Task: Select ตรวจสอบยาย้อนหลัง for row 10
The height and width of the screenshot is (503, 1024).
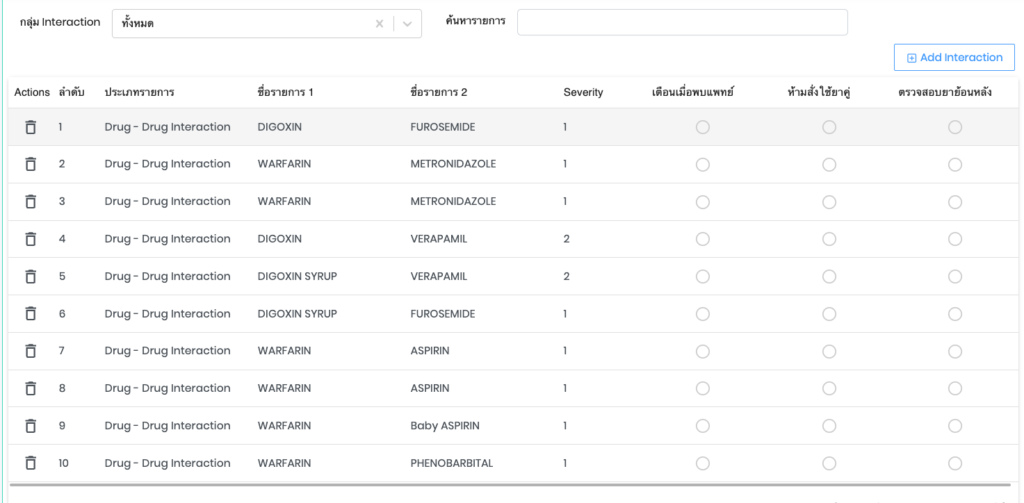Action: point(955,463)
